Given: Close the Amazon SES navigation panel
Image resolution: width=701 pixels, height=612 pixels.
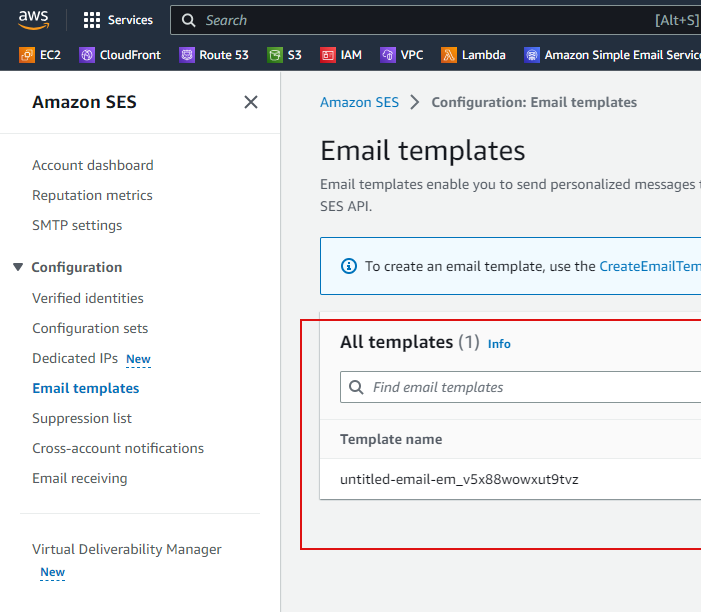Looking at the screenshot, I should 251,102.
